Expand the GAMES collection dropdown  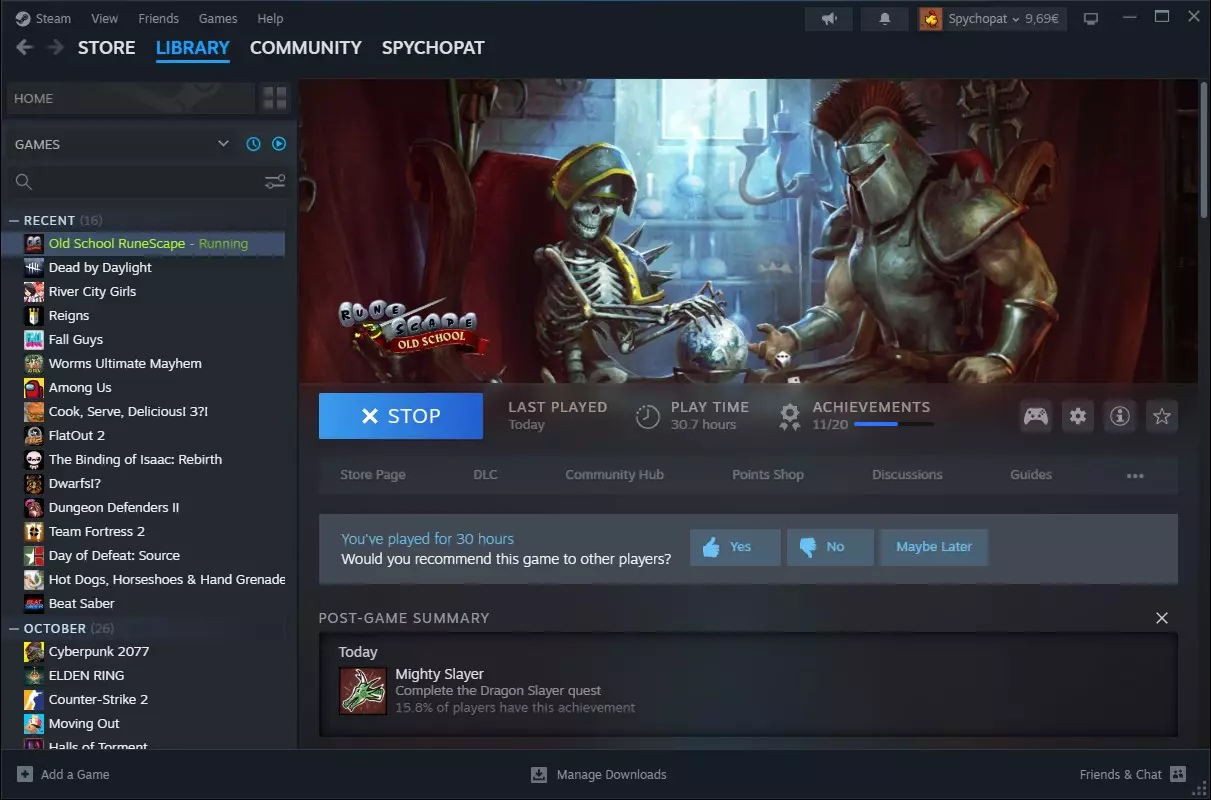(223, 144)
